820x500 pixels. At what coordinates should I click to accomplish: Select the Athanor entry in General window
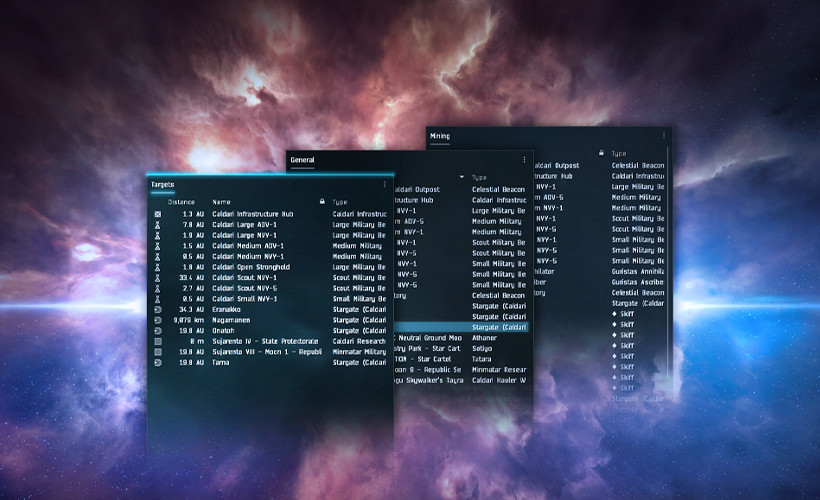coord(484,338)
